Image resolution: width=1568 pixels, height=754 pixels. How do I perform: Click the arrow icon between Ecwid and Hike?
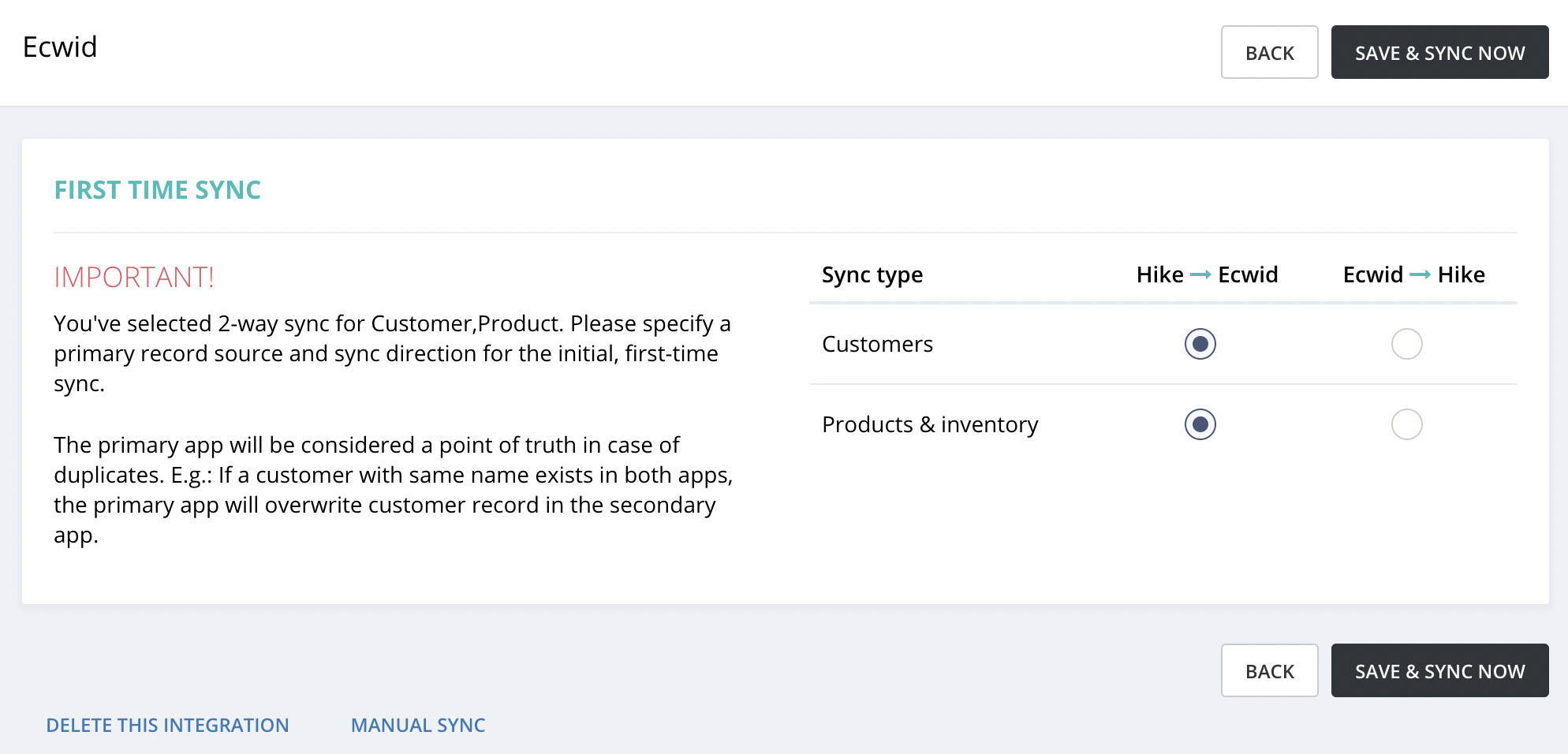click(x=1420, y=274)
